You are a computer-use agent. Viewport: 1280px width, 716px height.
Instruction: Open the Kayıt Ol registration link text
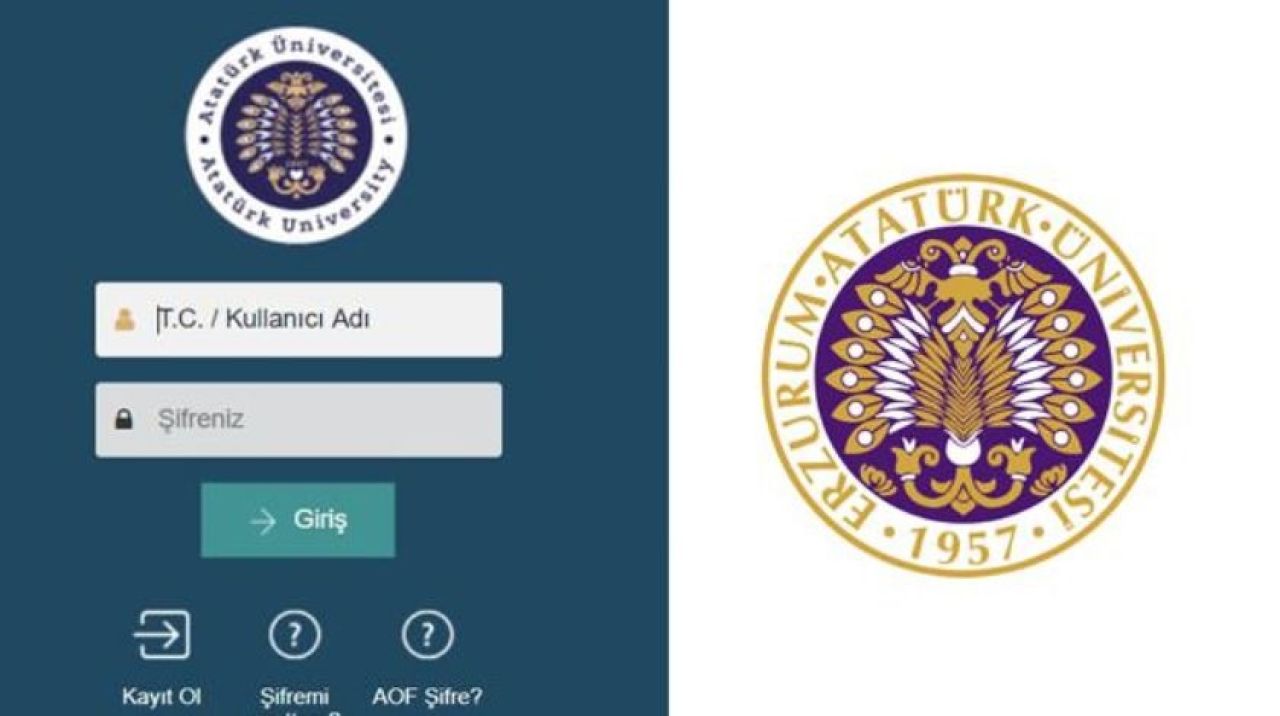click(x=162, y=697)
